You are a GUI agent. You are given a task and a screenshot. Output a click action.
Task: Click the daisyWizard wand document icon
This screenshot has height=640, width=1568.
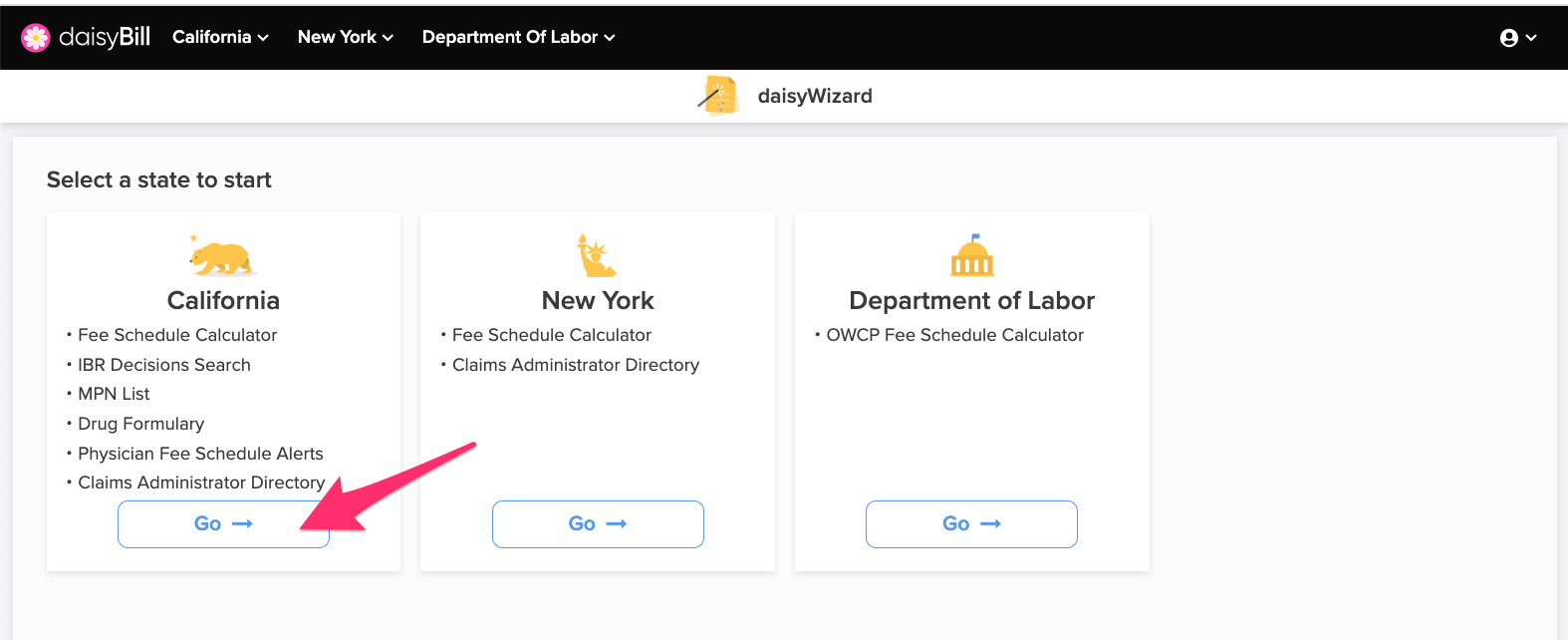pos(718,96)
